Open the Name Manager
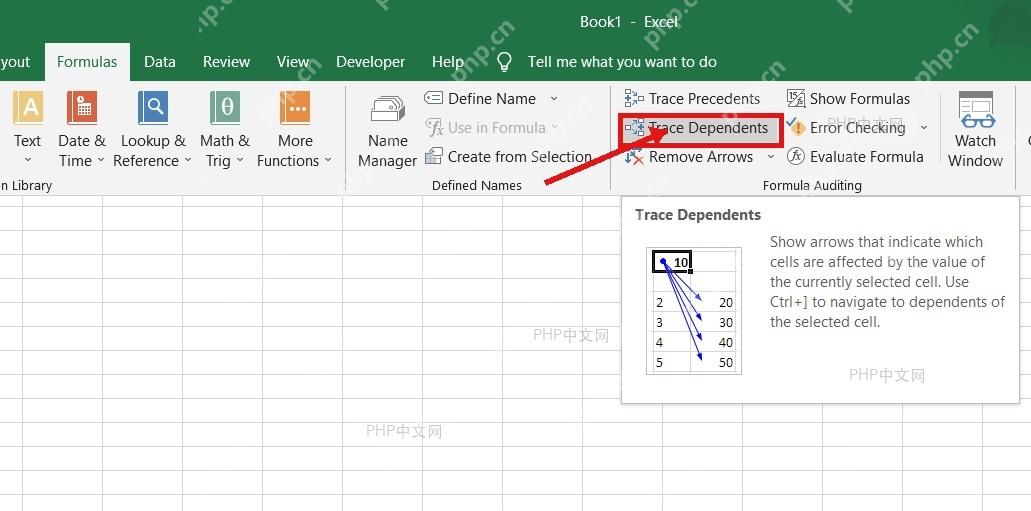This screenshot has width=1031, height=511. pos(387,132)
